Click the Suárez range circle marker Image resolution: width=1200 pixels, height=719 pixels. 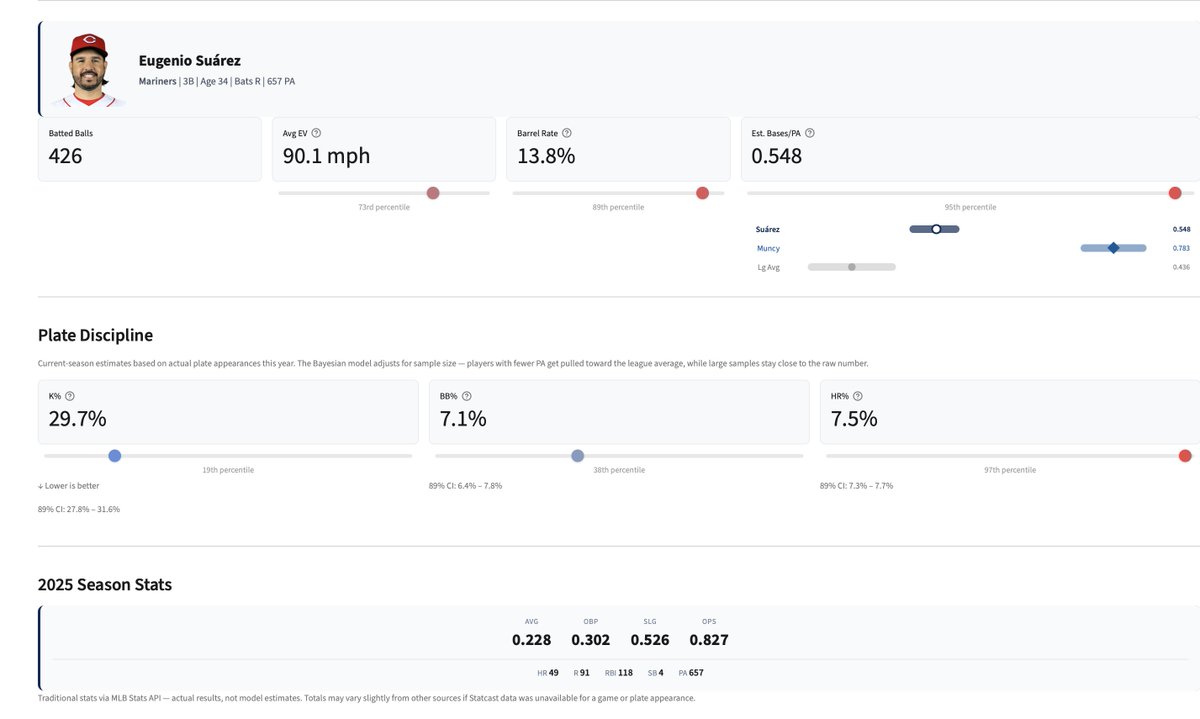[x=936, y=229]
